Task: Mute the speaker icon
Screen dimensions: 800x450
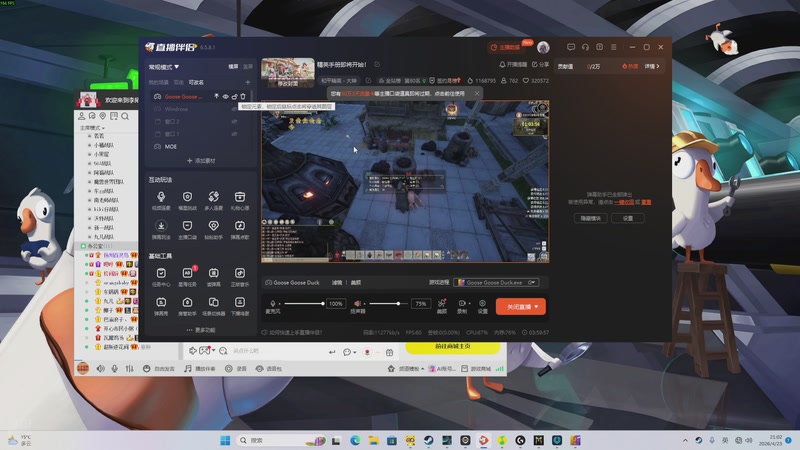Action: pyautogui.click(x=357, y=303)
